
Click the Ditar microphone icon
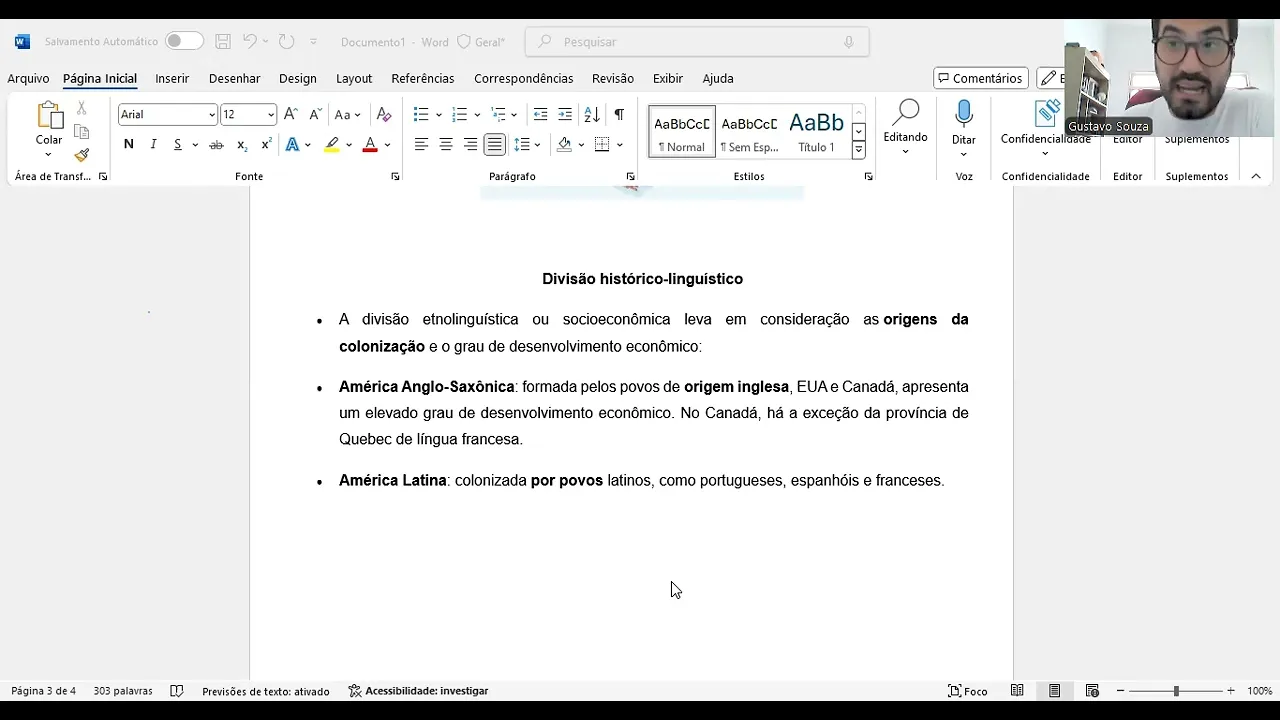point(964,113)
